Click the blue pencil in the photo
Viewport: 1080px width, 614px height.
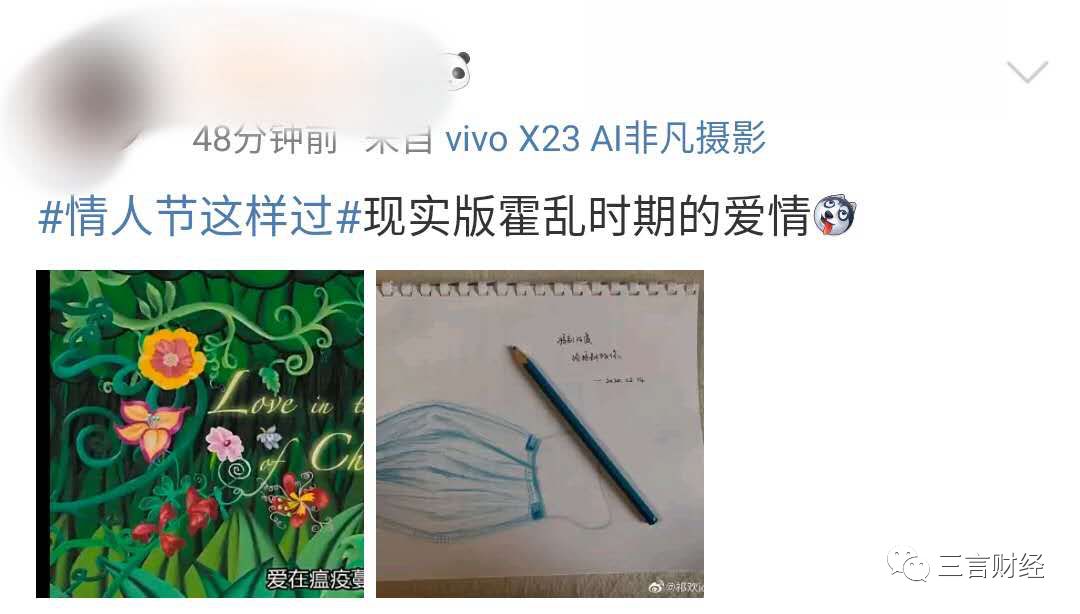tap(582, 434)
